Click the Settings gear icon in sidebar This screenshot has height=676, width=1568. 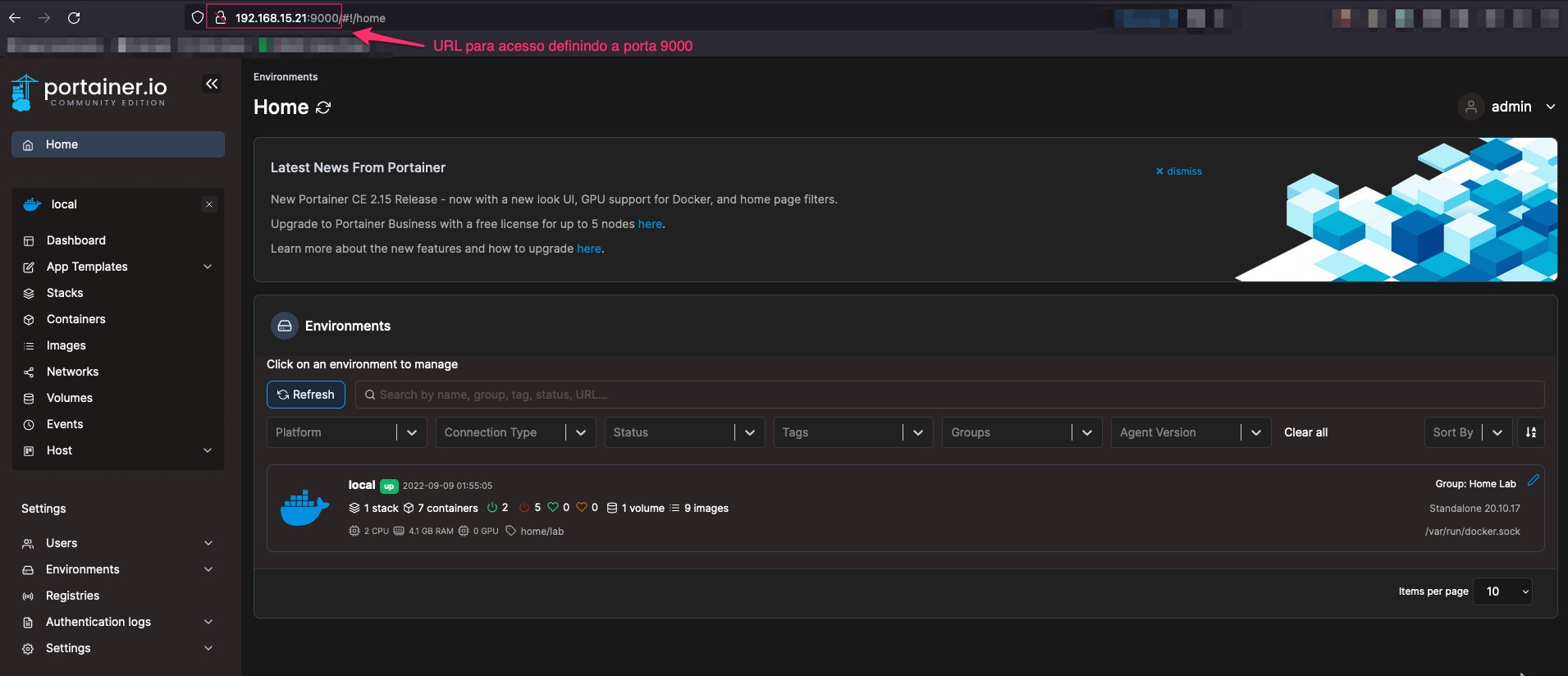coord(28,649)
